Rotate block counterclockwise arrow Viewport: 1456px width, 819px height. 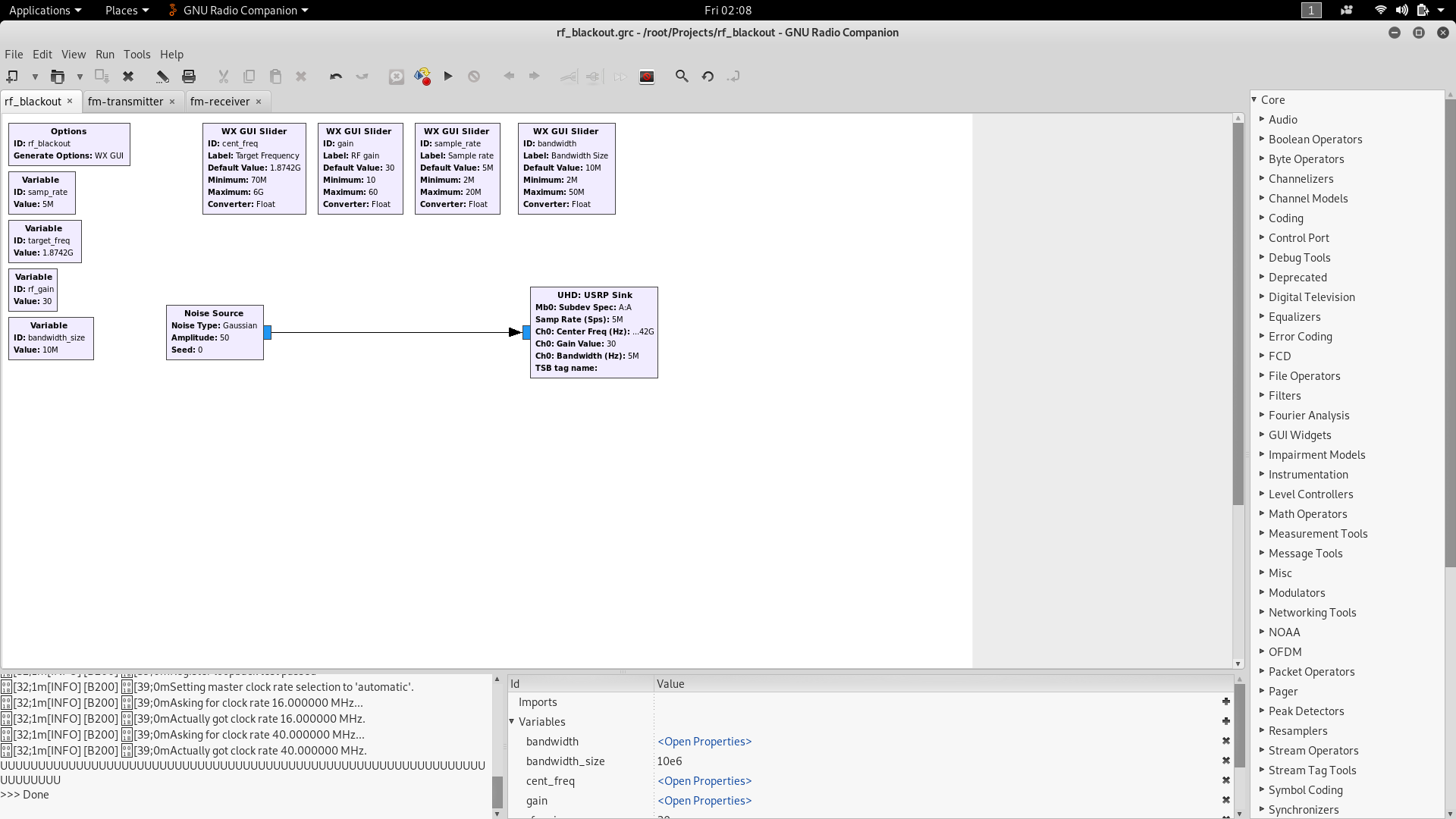[x=509, y=77]
